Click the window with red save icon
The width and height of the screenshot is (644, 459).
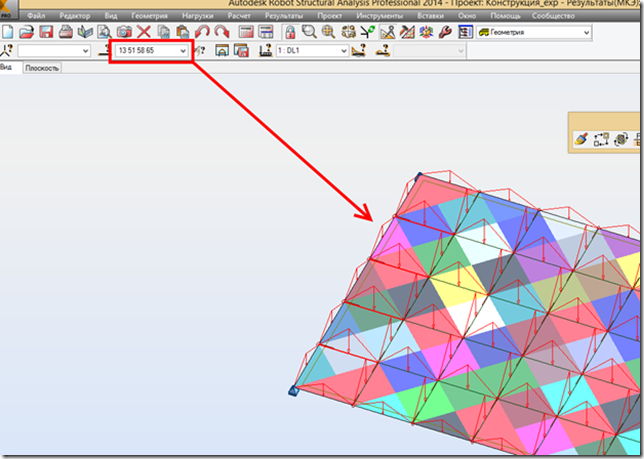[242, 51]
